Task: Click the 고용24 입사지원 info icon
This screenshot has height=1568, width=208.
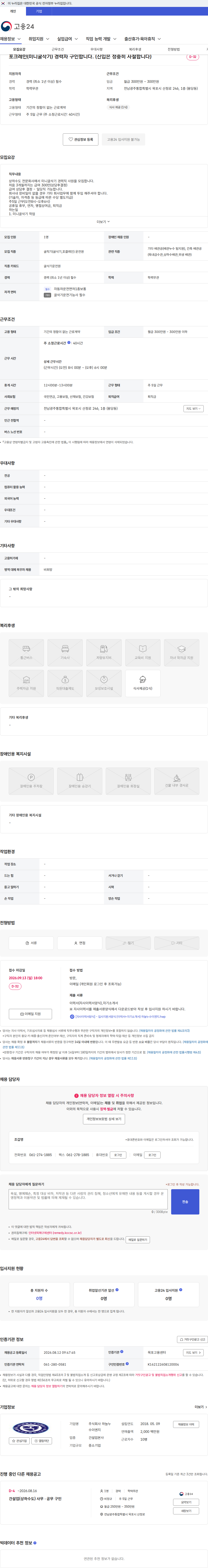Action: pos(180,1289)
